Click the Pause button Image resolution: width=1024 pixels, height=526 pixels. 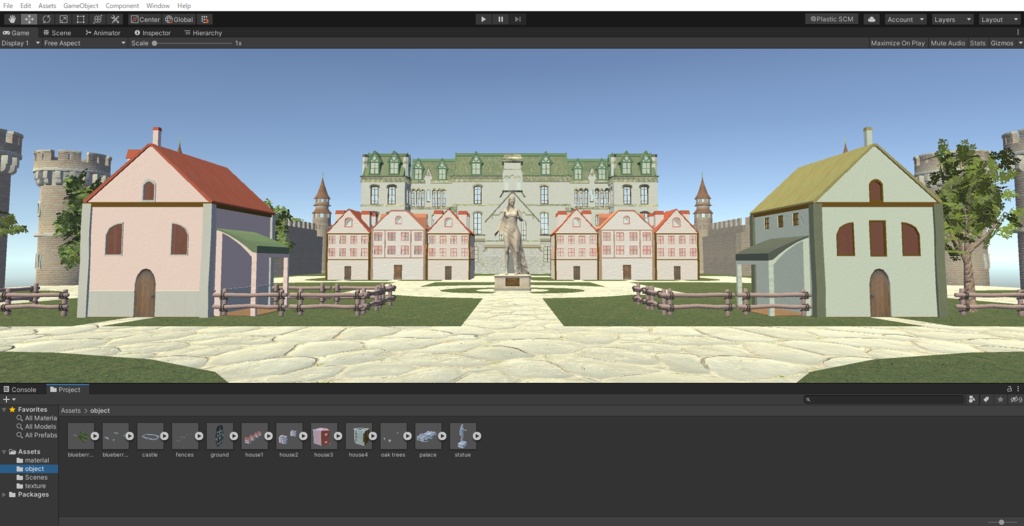pyautogui.click(x=501, y=20)
